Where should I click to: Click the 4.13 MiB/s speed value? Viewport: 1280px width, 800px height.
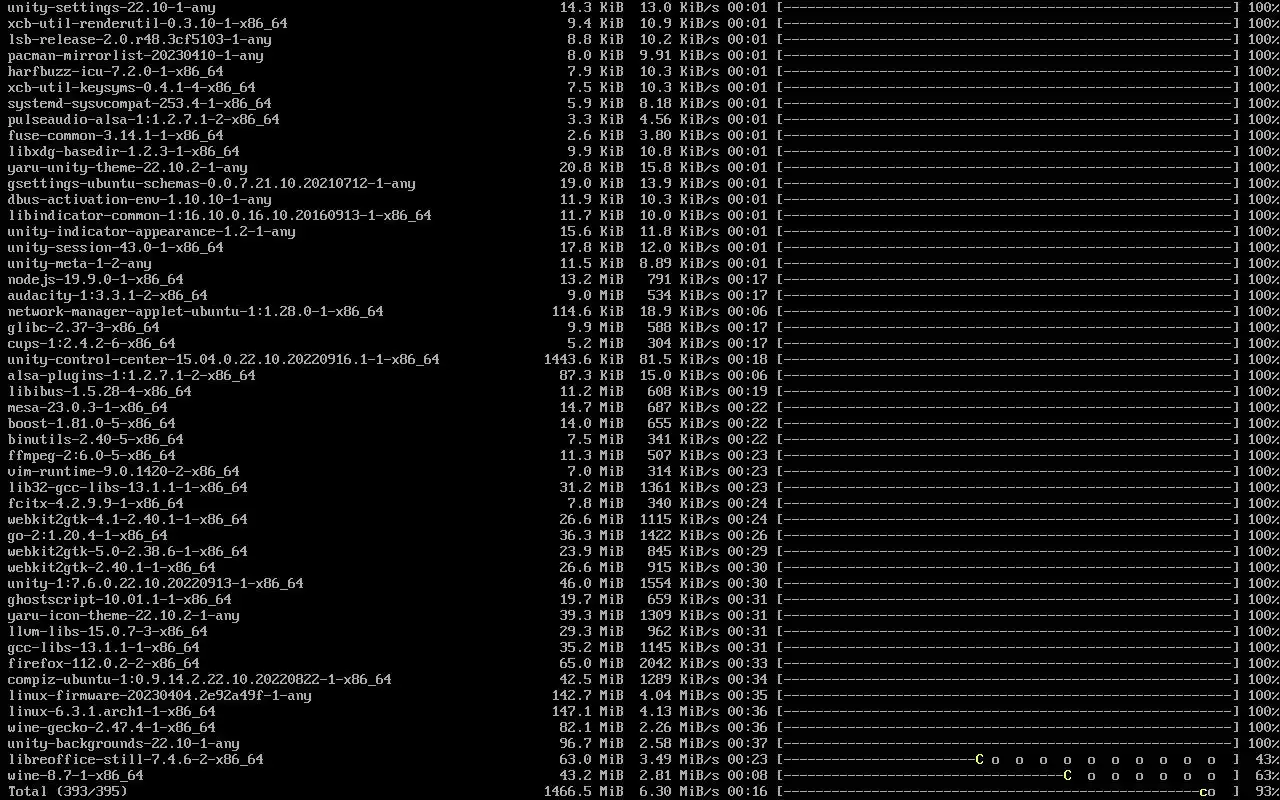coord(680,711)
